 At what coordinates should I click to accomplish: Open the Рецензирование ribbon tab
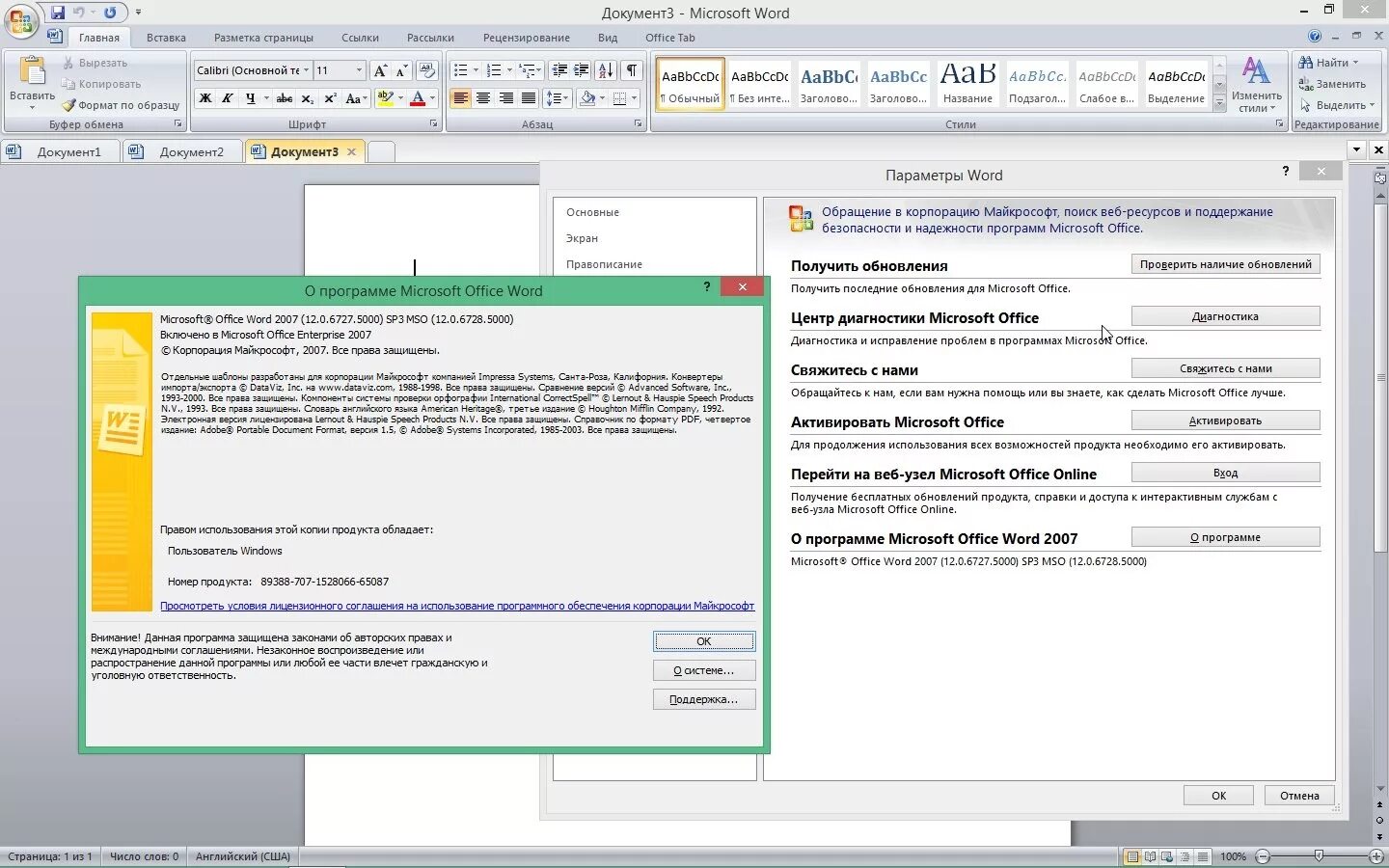pos(527,38)
